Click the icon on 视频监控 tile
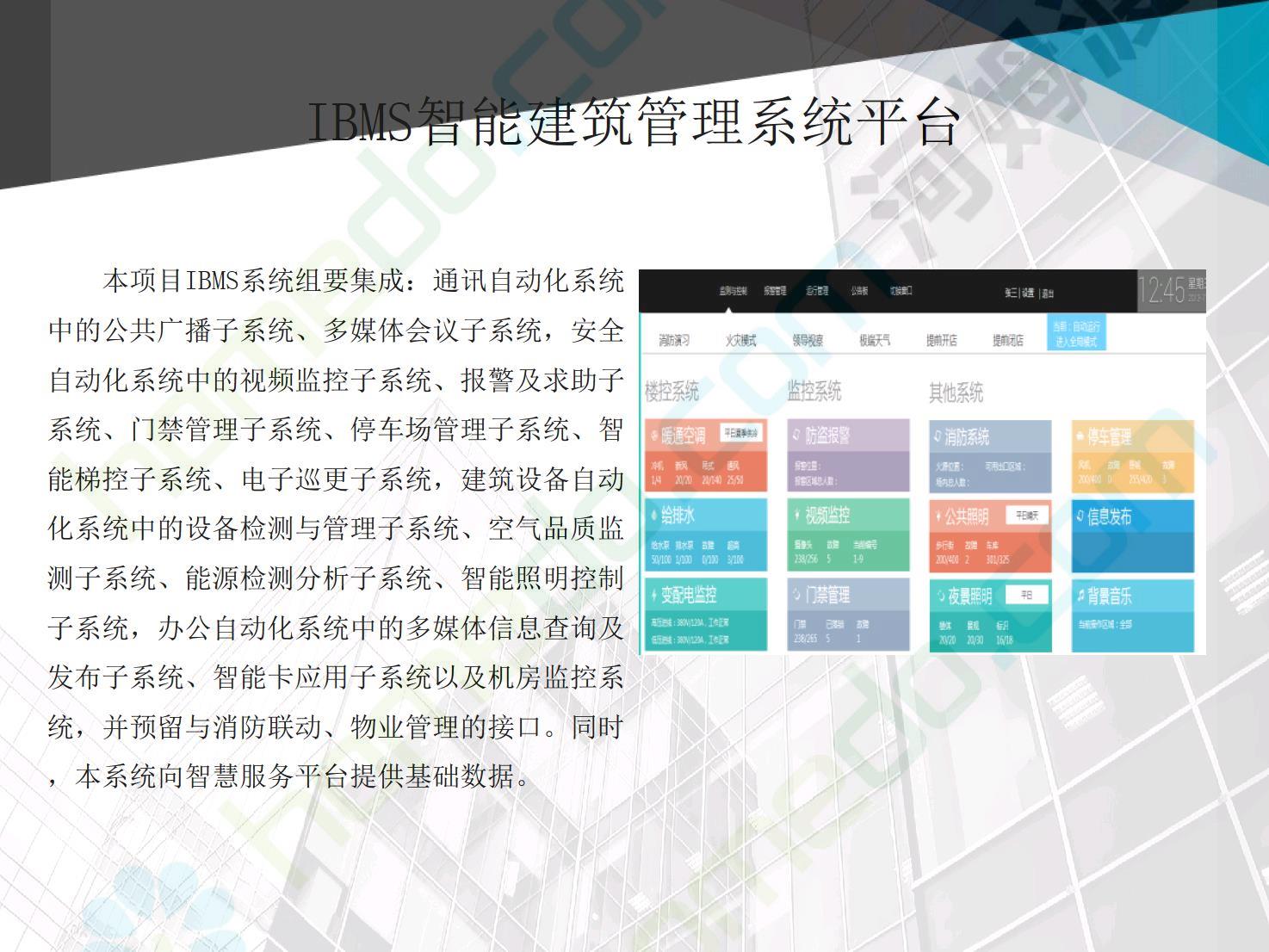Image resolution: width=1269 pixels, height=952 pixels. click(797, 516)
